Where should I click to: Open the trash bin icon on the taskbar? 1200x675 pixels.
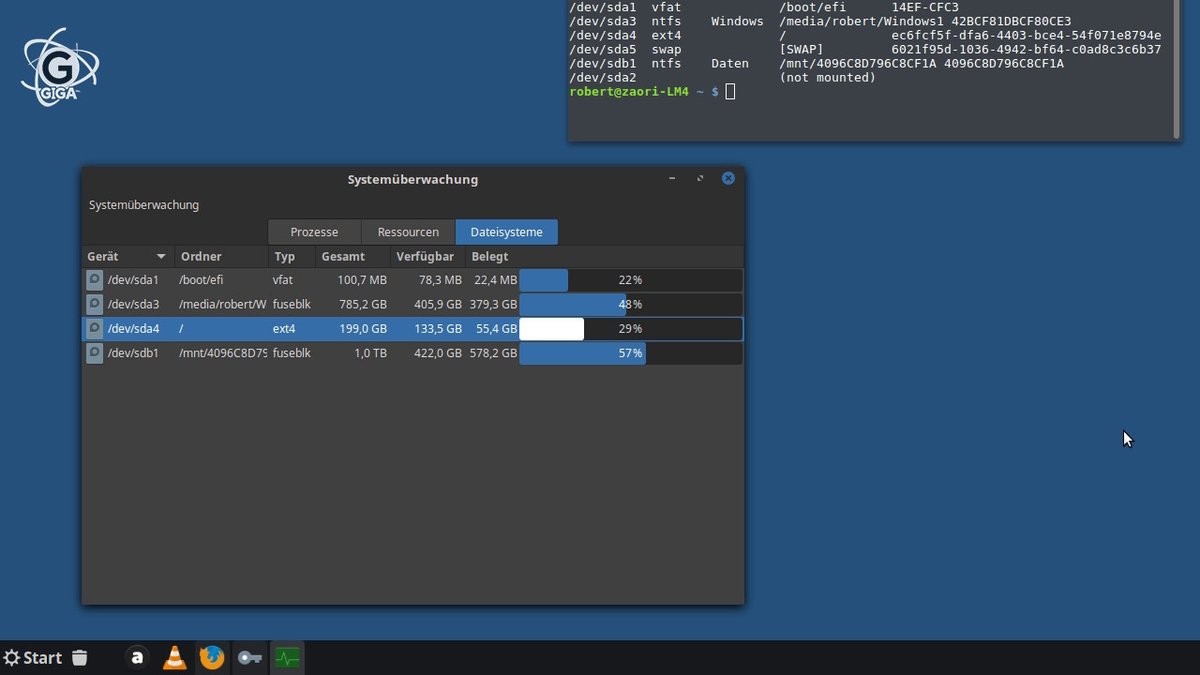point(78,657)
